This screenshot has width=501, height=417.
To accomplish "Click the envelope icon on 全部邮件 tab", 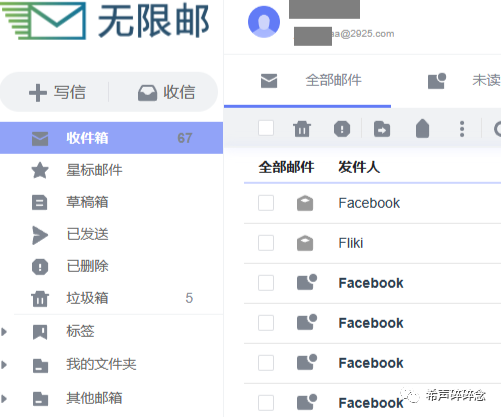I will 269,81.
